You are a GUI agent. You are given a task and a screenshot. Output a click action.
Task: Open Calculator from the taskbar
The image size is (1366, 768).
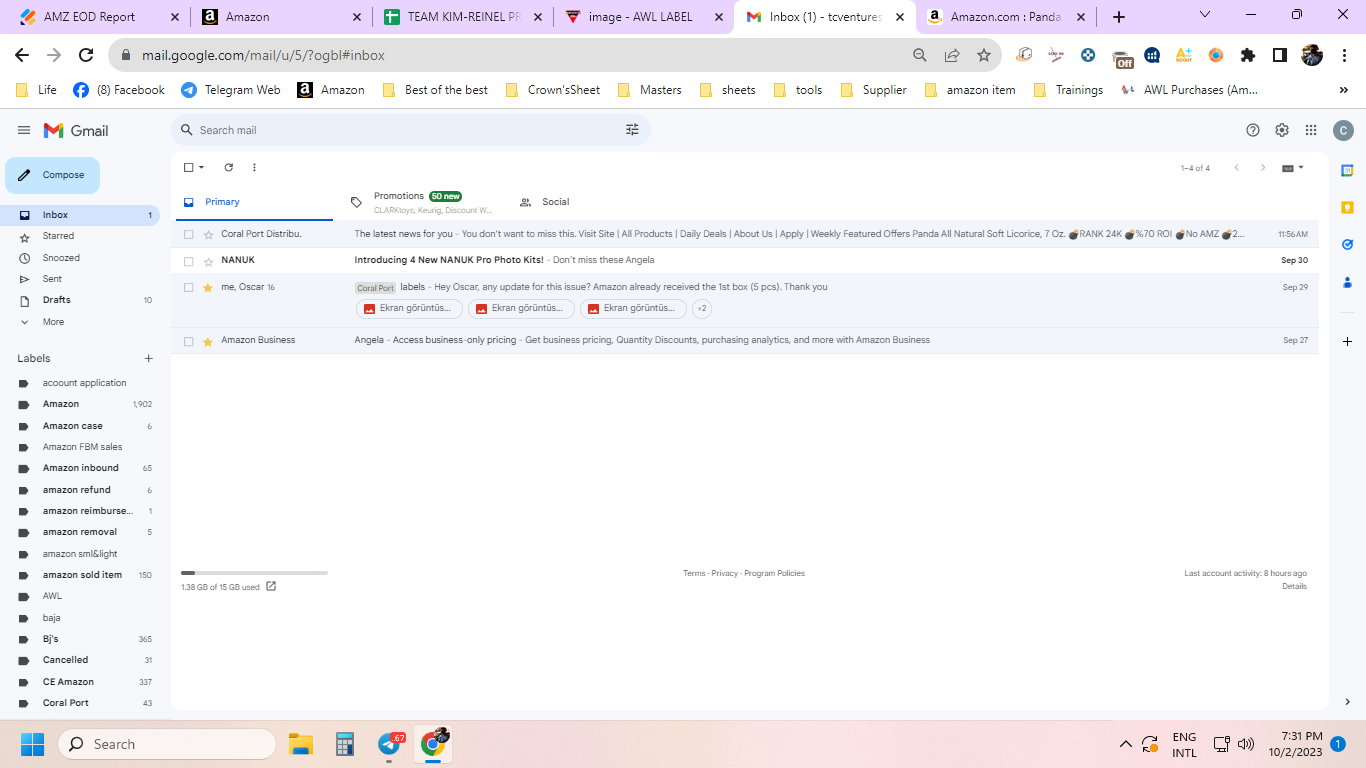tap(345, 744)
